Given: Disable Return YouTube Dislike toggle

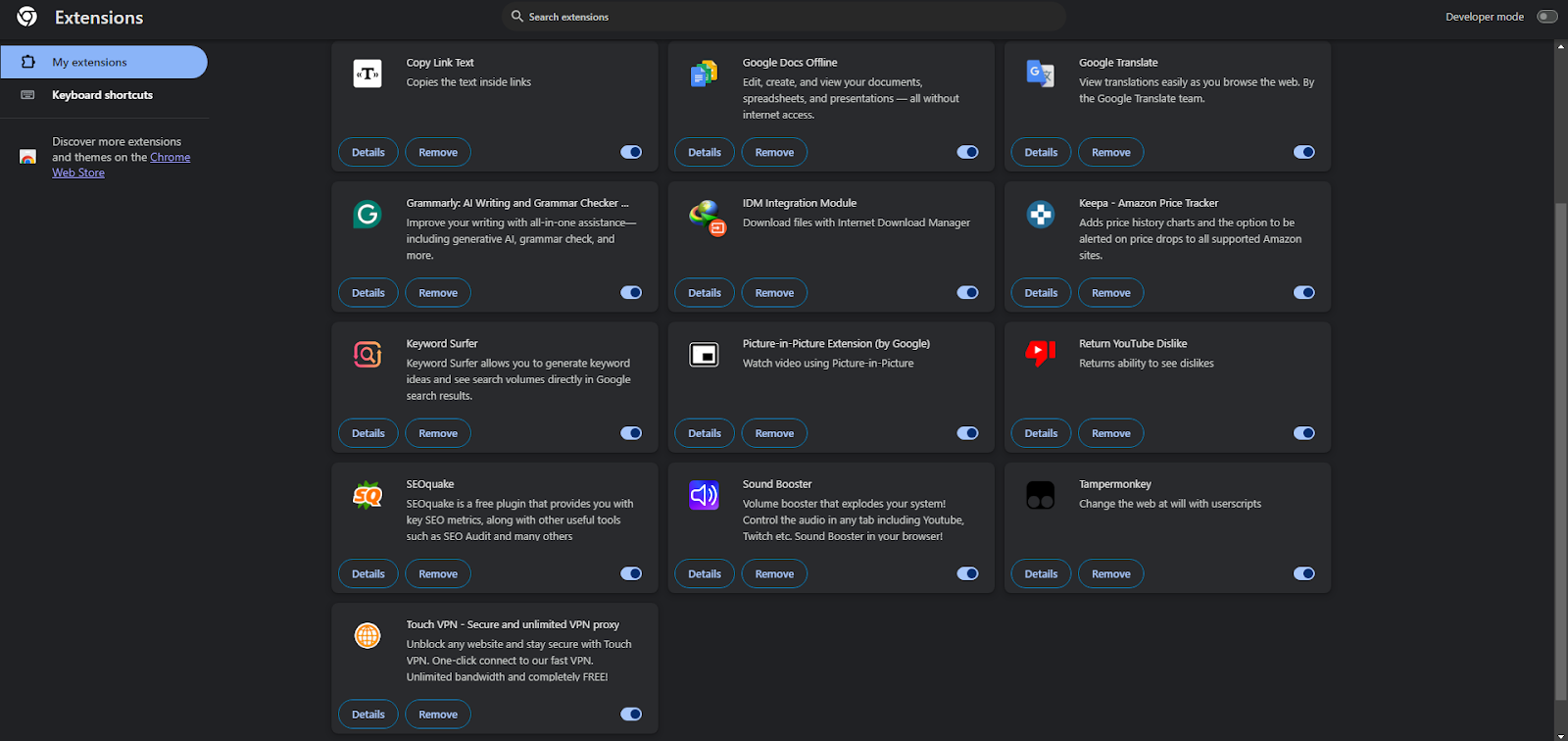Looking at the screenshot, I should click(x=1303, y=433).
